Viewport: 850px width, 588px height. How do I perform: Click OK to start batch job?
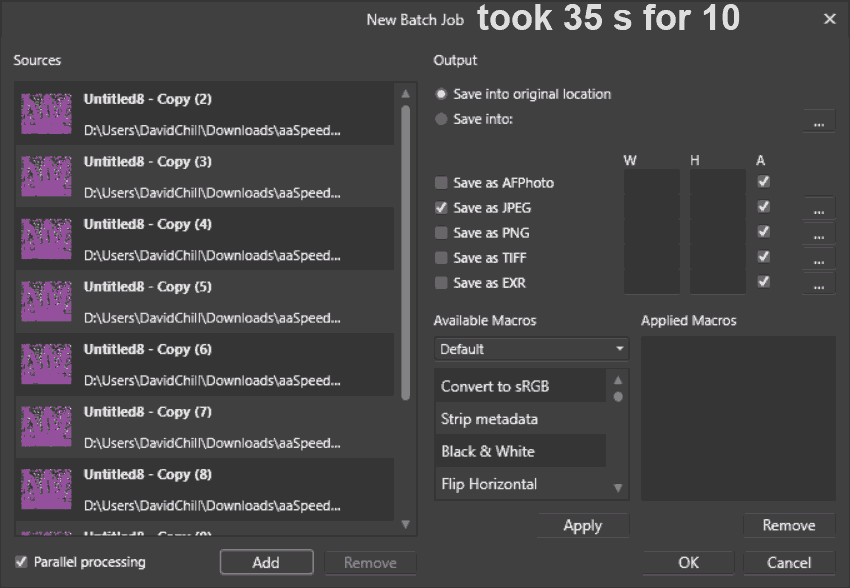[688, 562]
